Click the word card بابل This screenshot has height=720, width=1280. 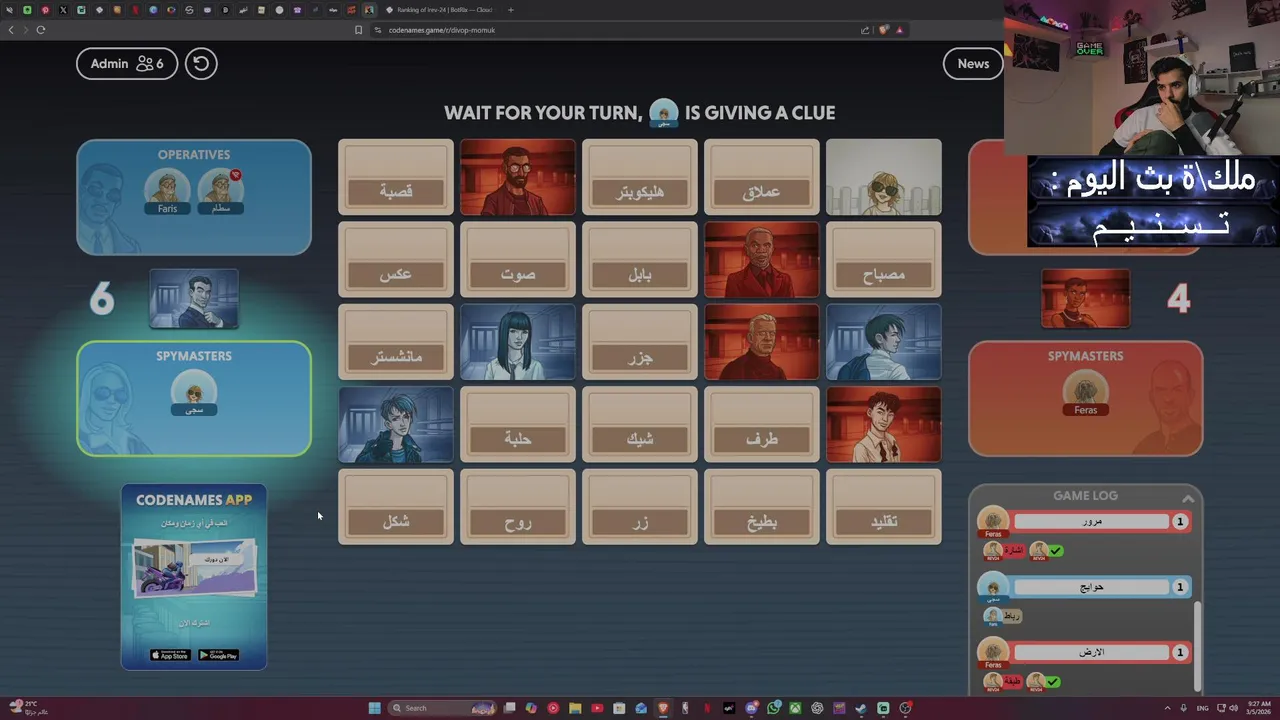(x=640, y=259)
